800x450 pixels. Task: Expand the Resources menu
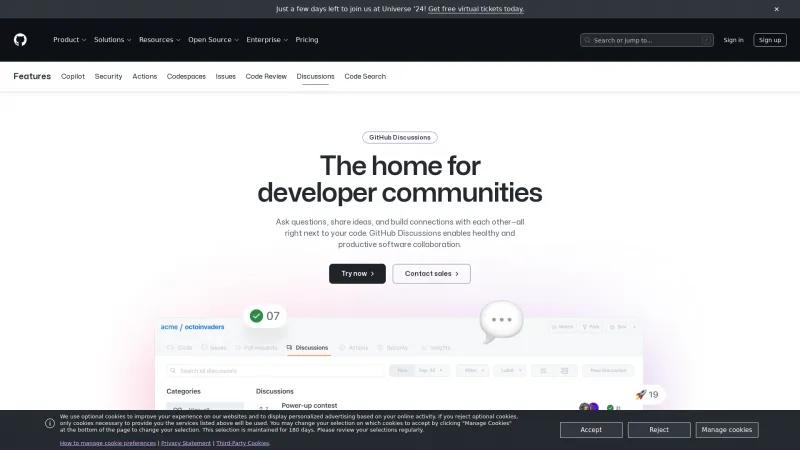(x=159, y=40)
